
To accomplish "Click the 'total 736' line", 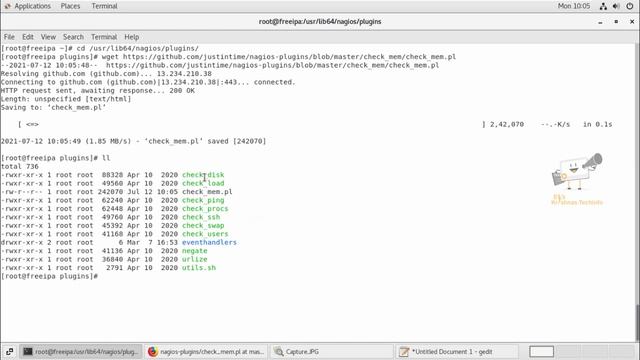I will 20,167.
